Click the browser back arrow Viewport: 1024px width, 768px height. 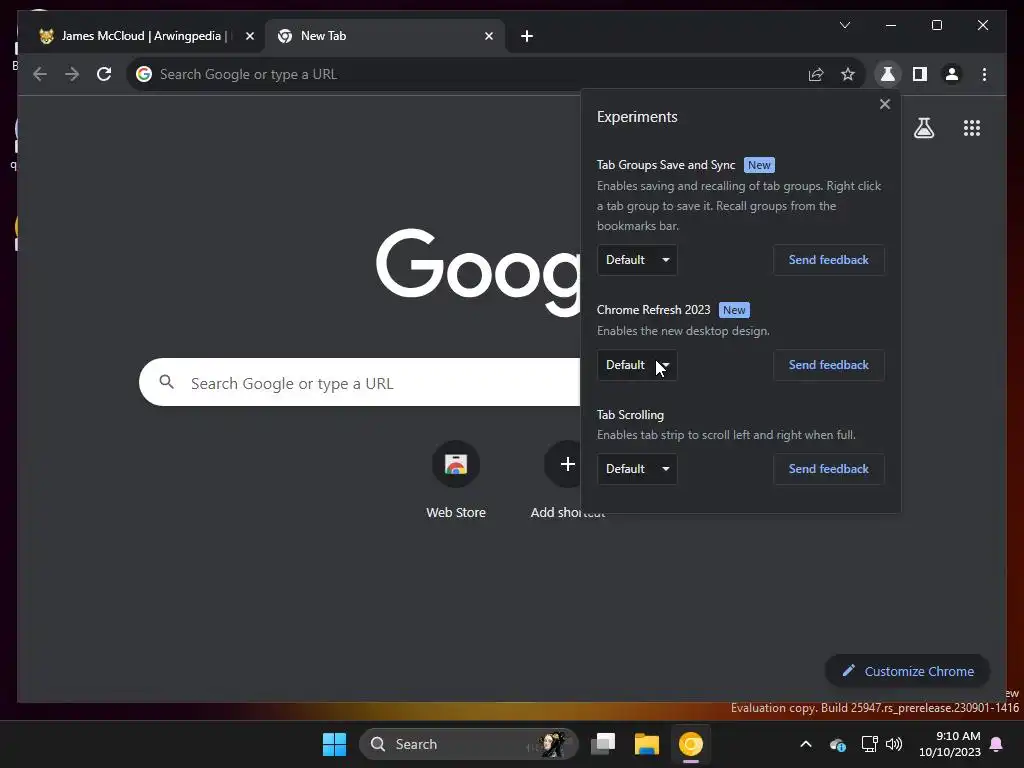pos(40,74)
